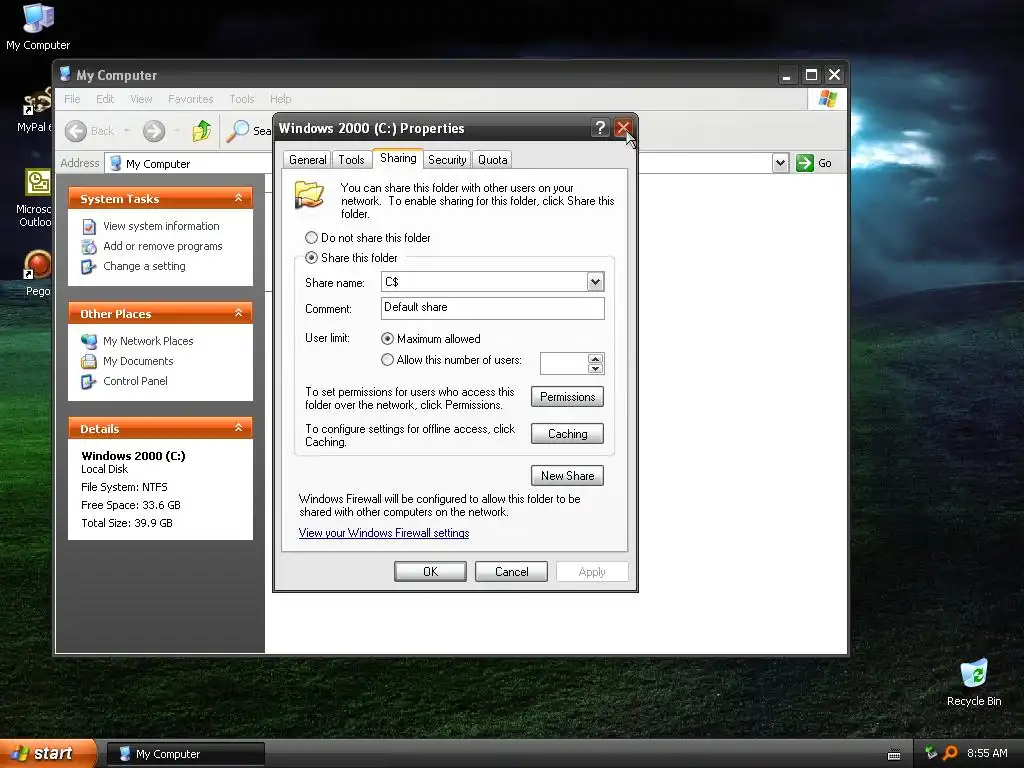Switch to the Security tab

(447, 160)
